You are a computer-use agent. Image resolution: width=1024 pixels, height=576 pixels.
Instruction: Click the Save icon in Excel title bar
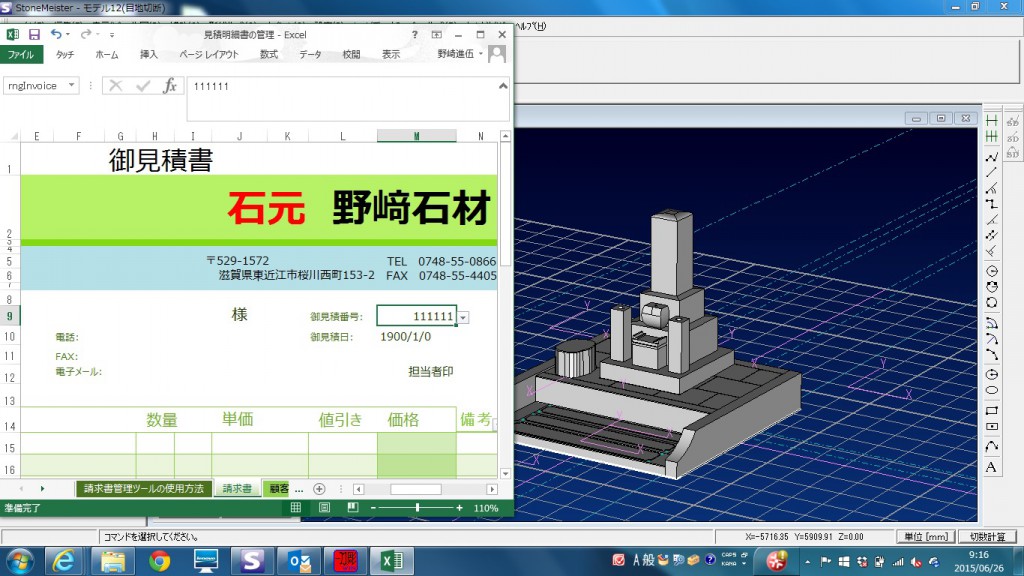[x=35, y=34]
